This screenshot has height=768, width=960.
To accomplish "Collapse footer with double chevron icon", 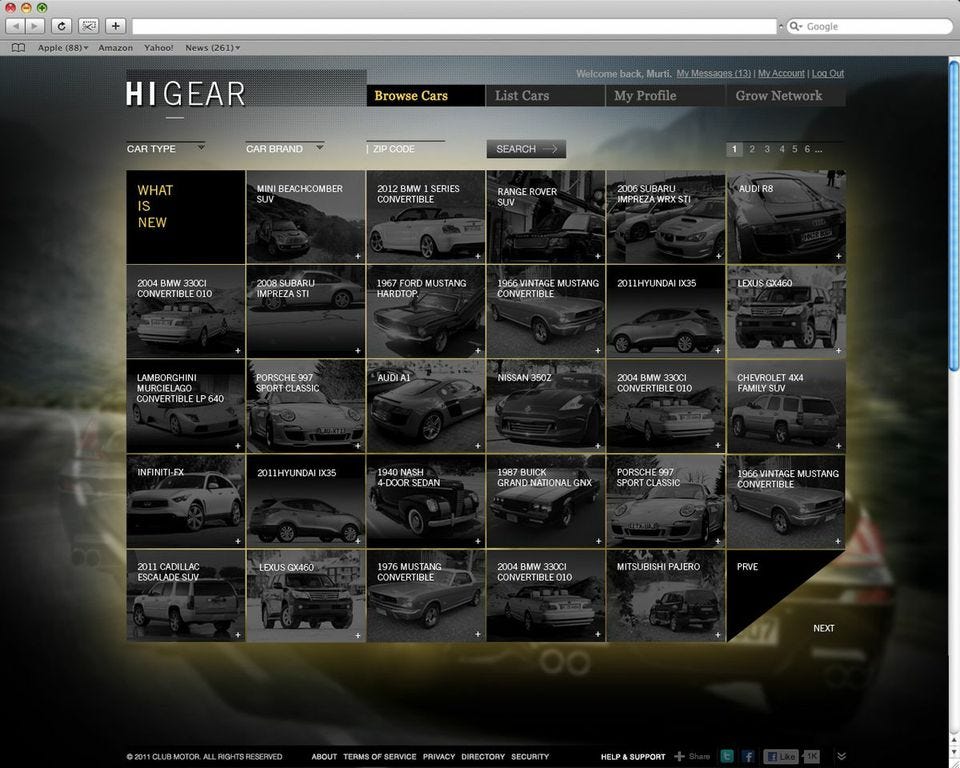I will pyautogui.click(x=842, y=756).
